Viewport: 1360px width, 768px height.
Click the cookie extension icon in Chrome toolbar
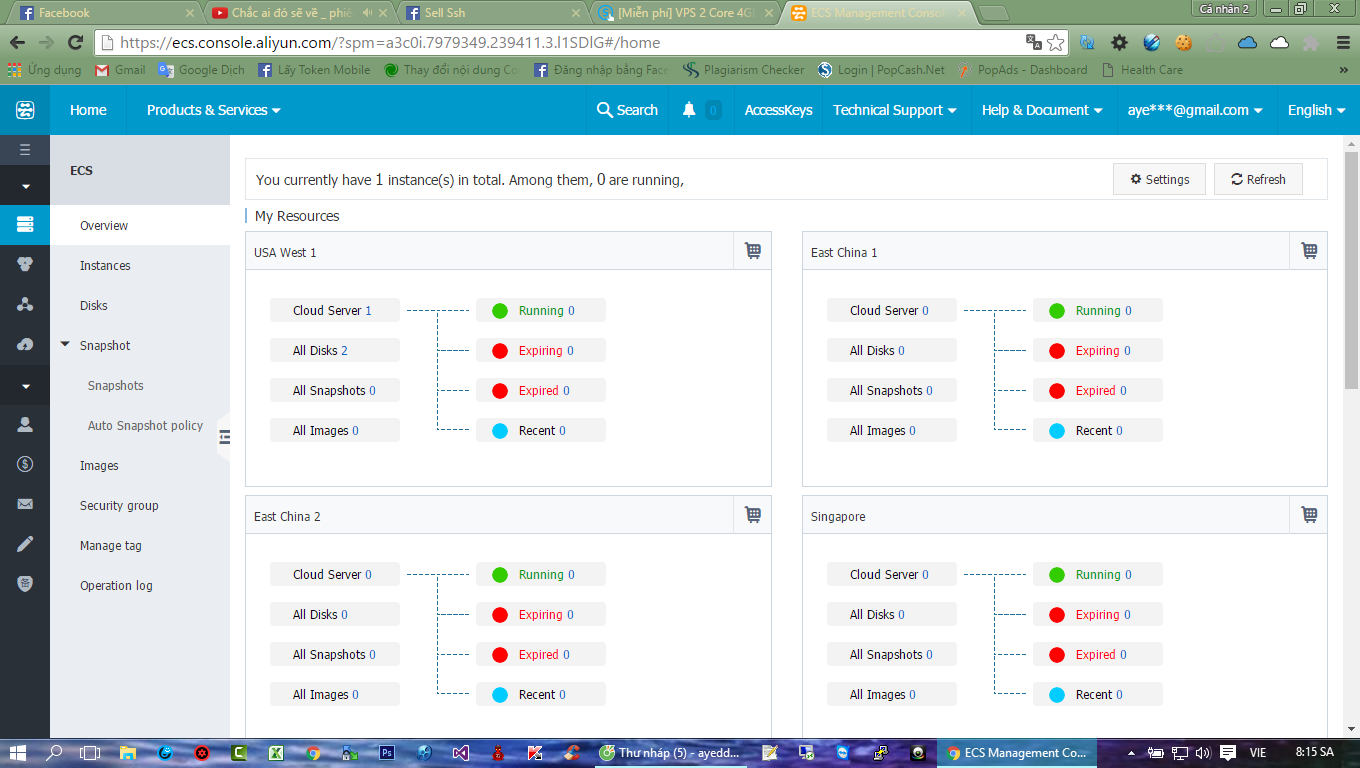pyautogui.click(x=1184, y=42)
